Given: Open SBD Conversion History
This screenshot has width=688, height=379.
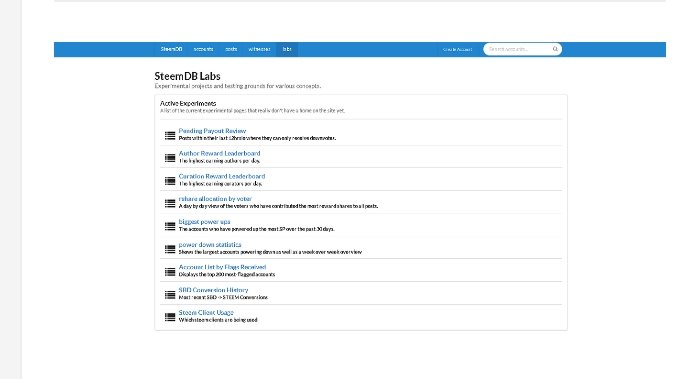Looking at the screenshot, I should click(x=213, y=290).
